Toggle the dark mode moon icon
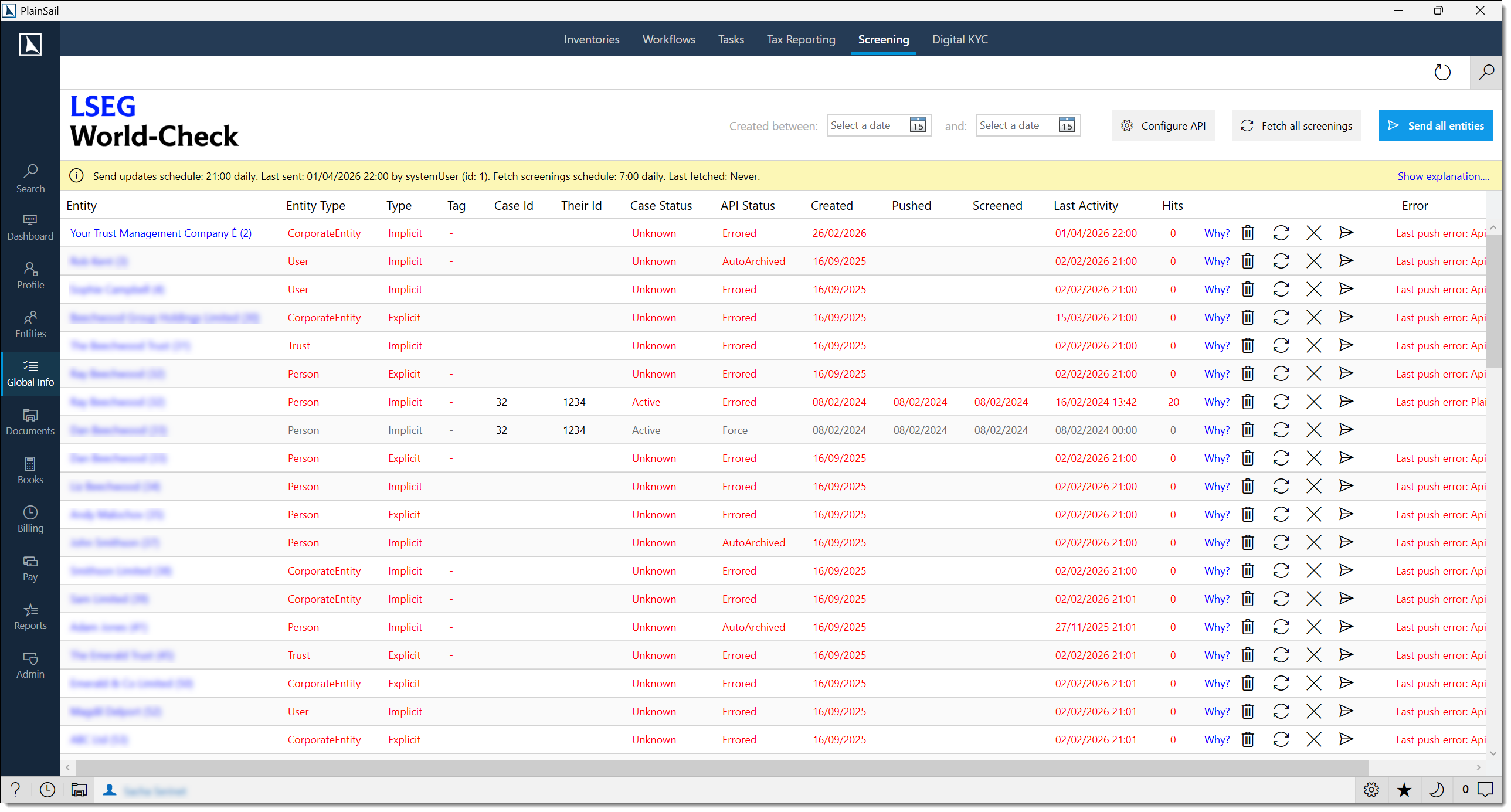Viewport: 1511px width, 812px height. click(1437, 790)
